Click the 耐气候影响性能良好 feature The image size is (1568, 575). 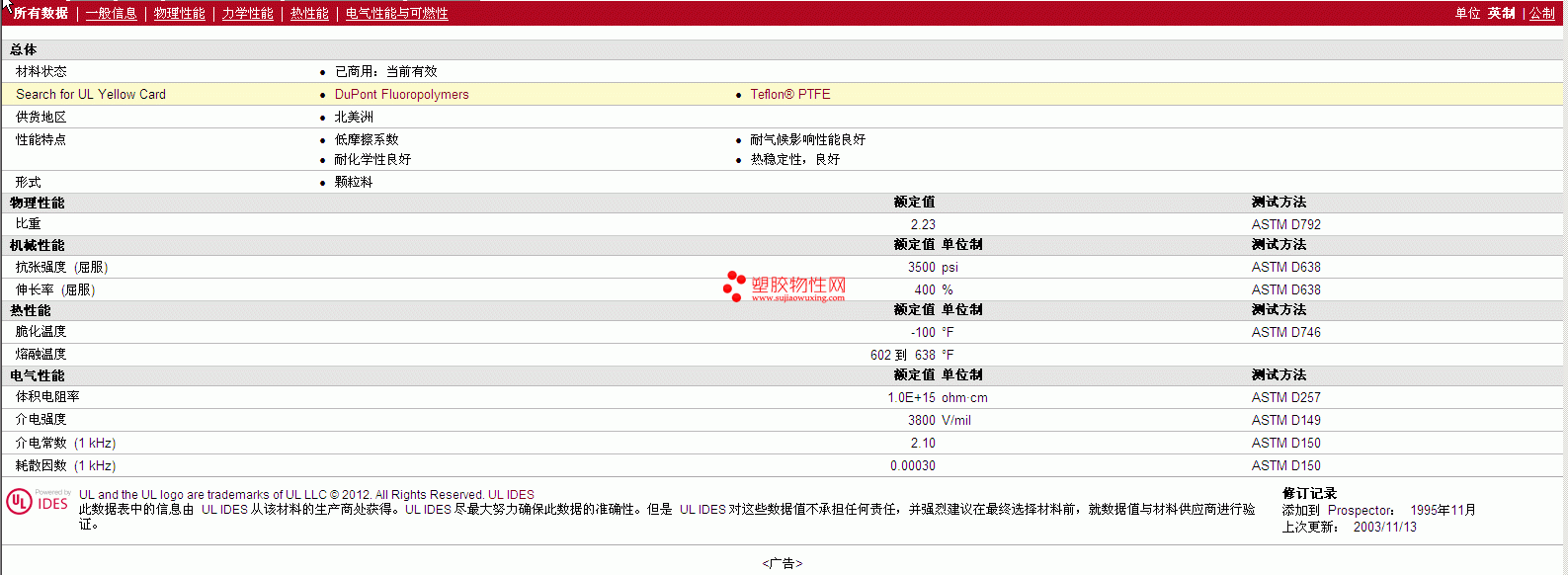[x=808, y=139]
